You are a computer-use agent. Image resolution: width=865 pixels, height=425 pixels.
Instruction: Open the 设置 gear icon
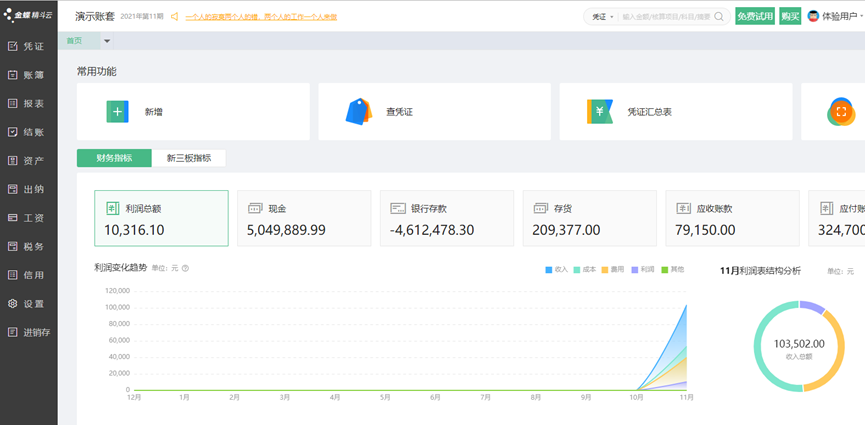(x=13, y=304)
